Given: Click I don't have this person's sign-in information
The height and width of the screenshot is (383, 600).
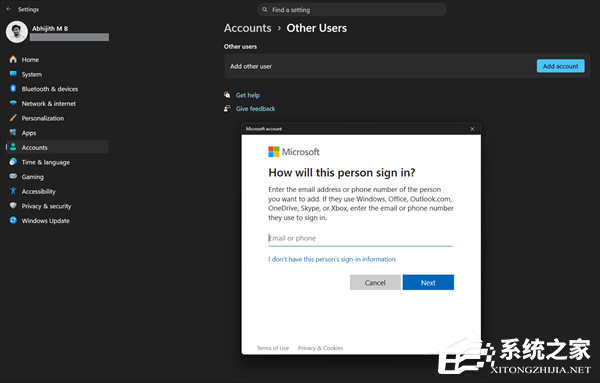Looking at the screenshot, I should coord(332,259).
